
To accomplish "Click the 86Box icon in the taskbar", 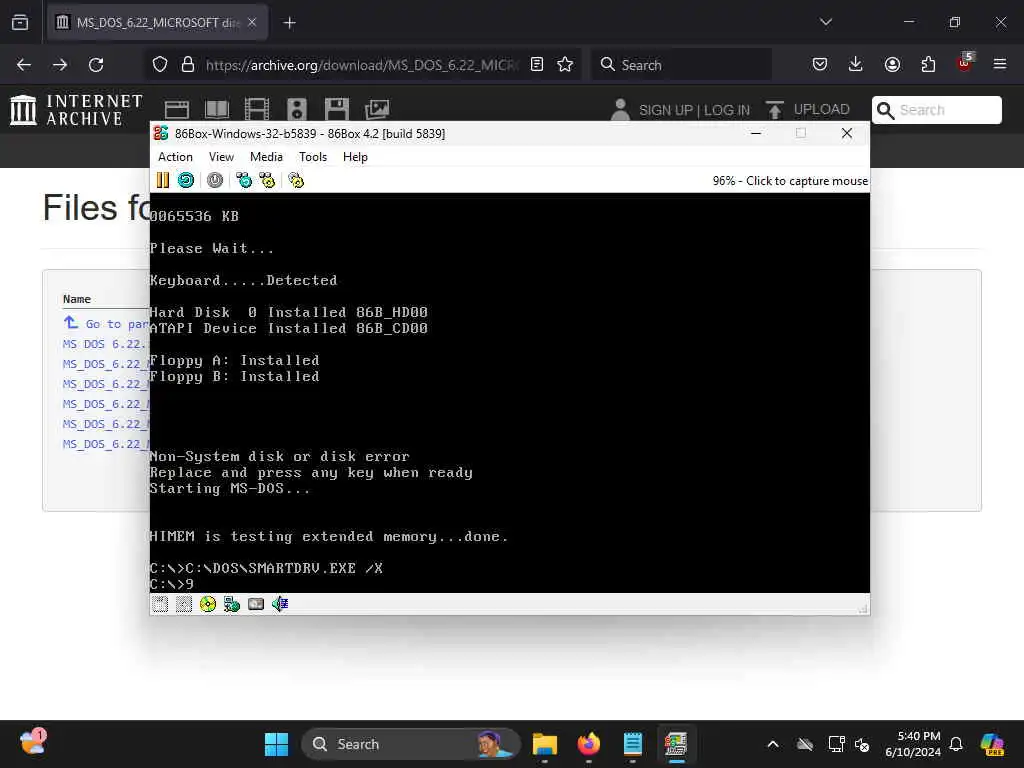I will coord(677,744).
